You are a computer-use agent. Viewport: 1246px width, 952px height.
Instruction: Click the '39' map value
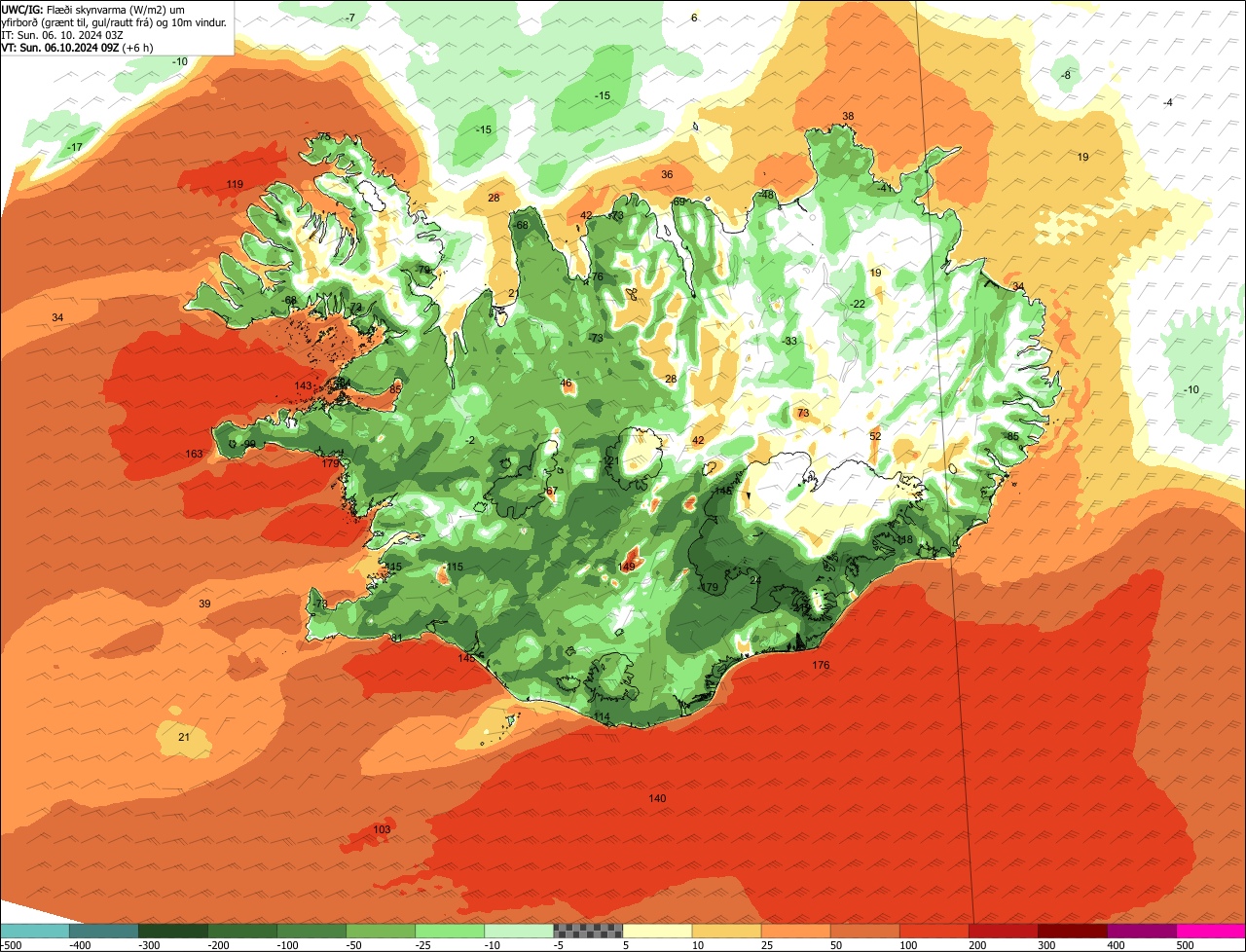[x=204, y=604]
